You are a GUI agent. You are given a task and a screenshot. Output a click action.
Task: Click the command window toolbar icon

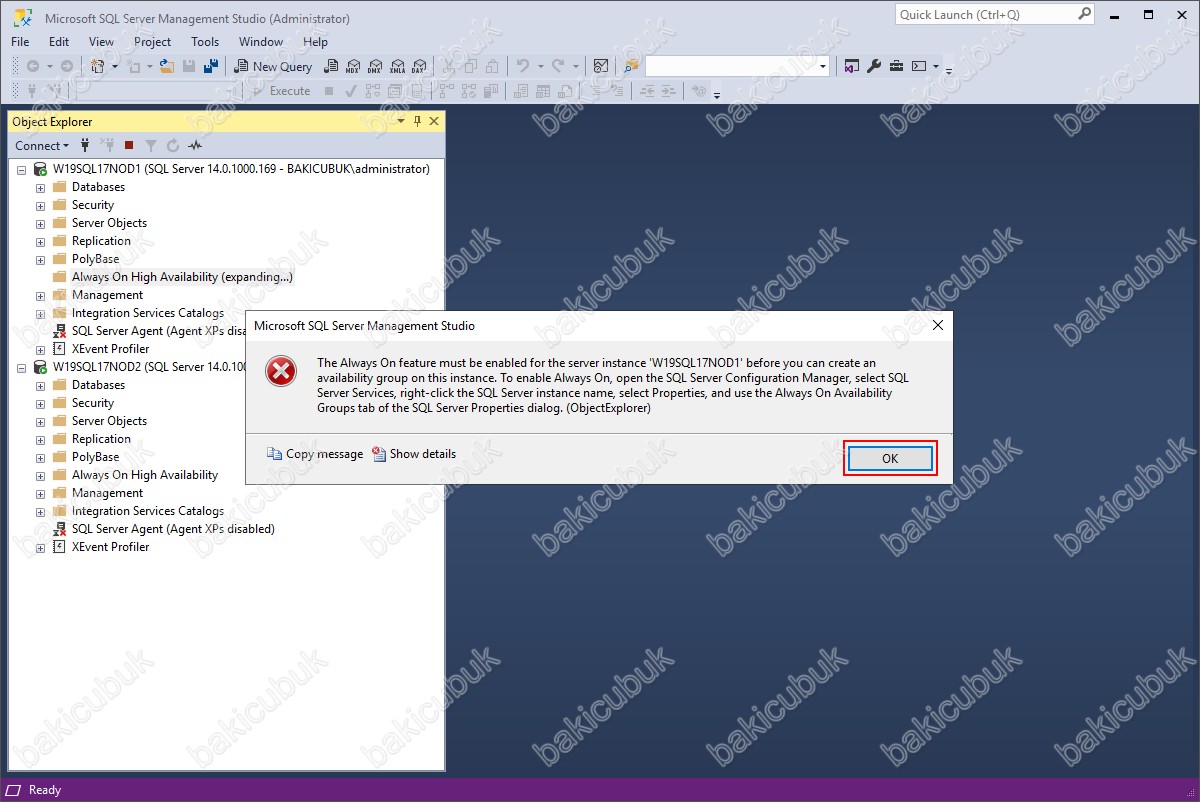[x=919, y=66]
